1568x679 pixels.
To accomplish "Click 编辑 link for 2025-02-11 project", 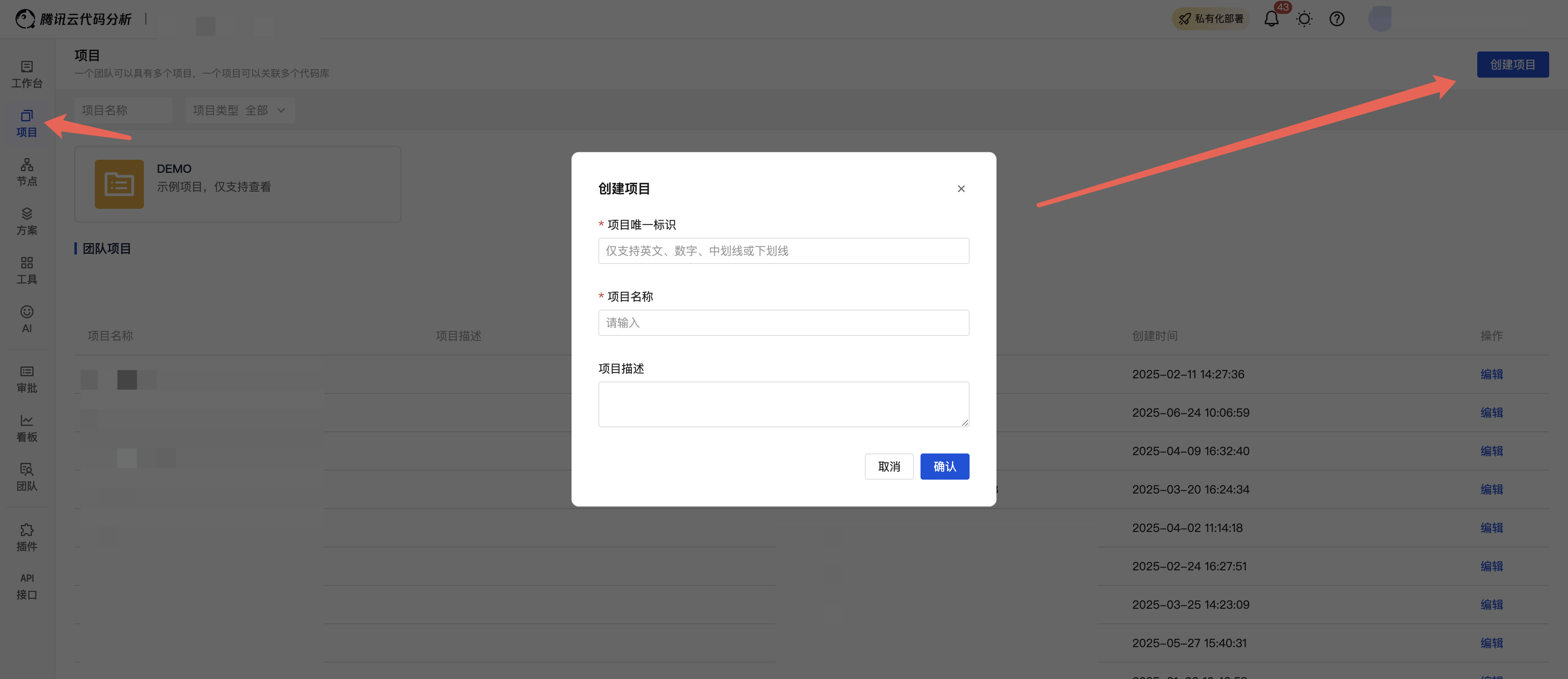I will (x=1491, y=374).
